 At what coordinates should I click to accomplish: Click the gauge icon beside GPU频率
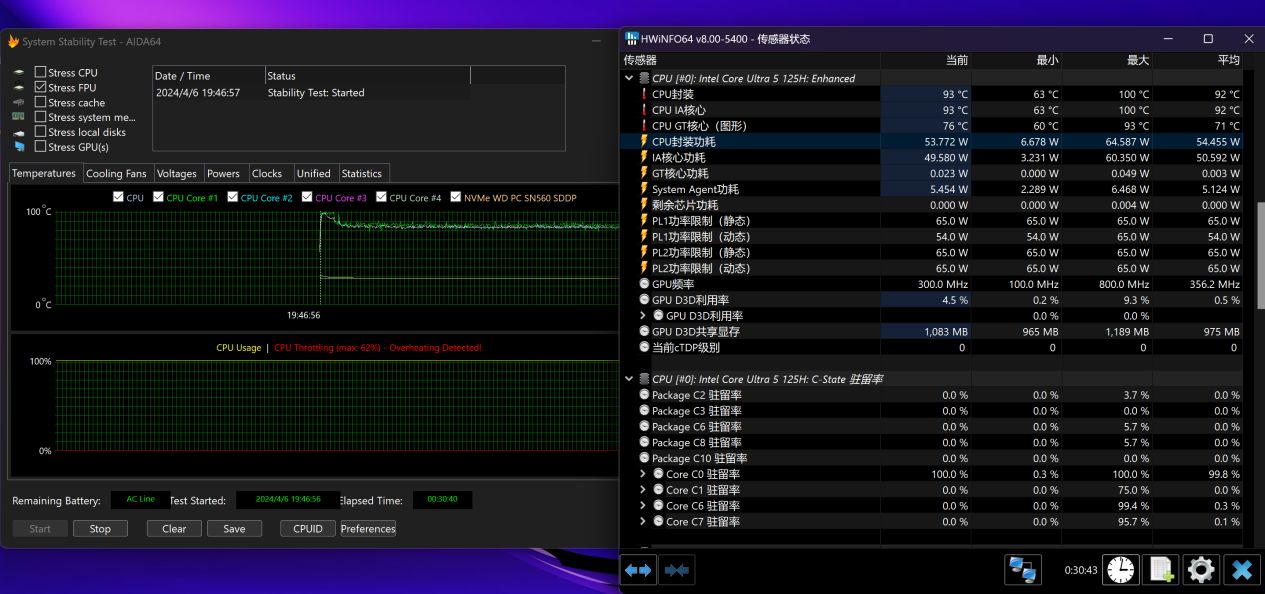(644, 284)
